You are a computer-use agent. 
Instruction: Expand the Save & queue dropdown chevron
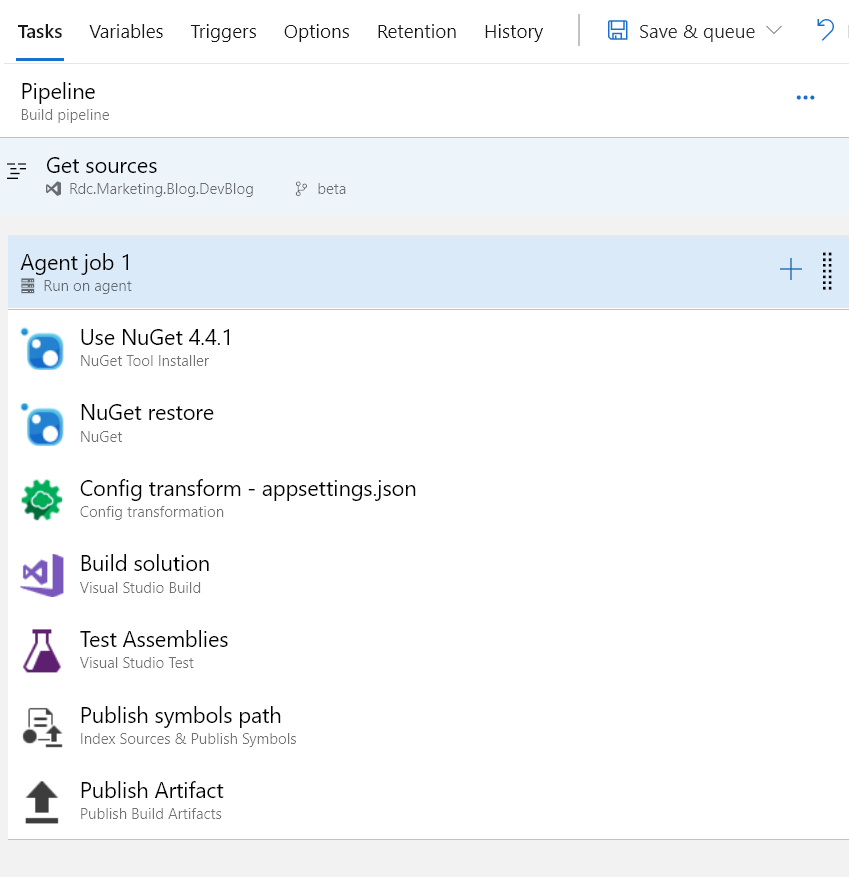[x=773, y=30]
